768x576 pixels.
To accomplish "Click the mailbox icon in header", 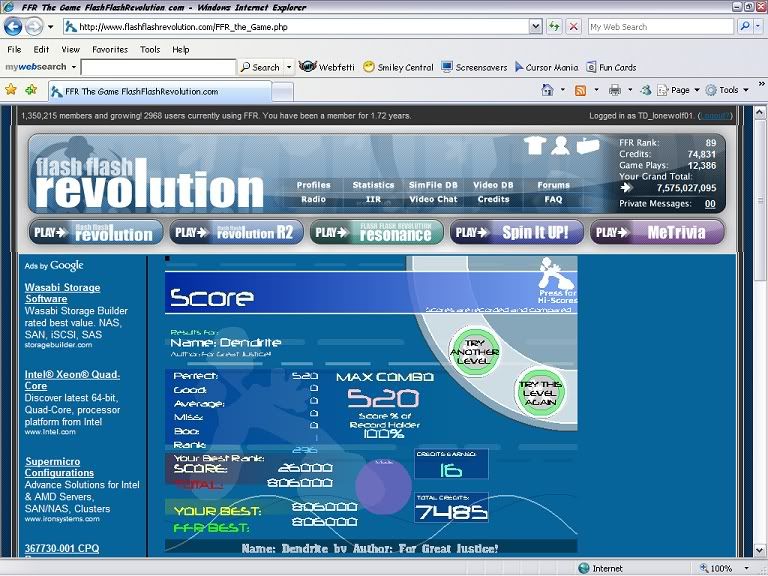I will pos(587,146).
